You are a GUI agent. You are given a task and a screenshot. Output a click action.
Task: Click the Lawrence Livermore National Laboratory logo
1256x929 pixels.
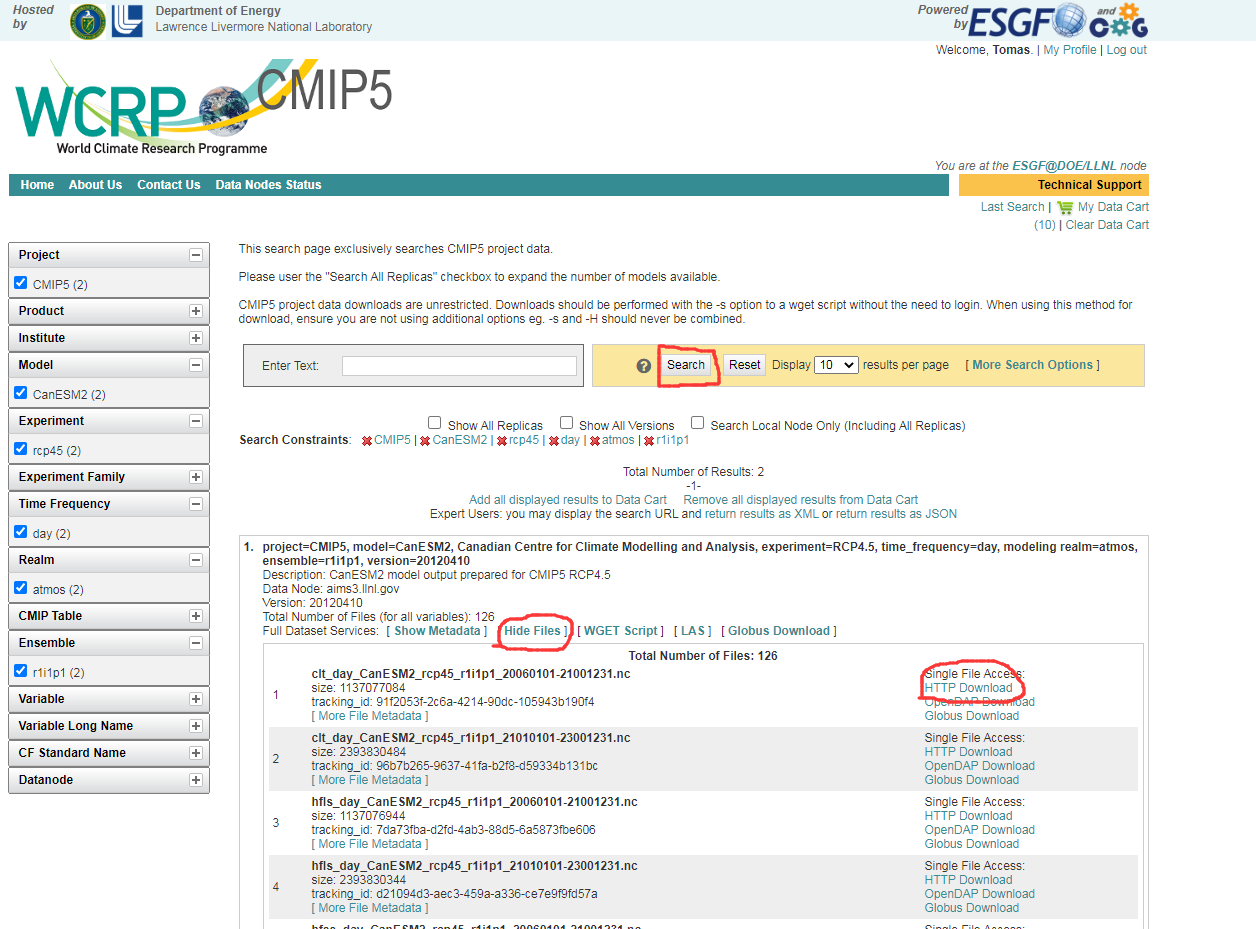coord(129,21)
